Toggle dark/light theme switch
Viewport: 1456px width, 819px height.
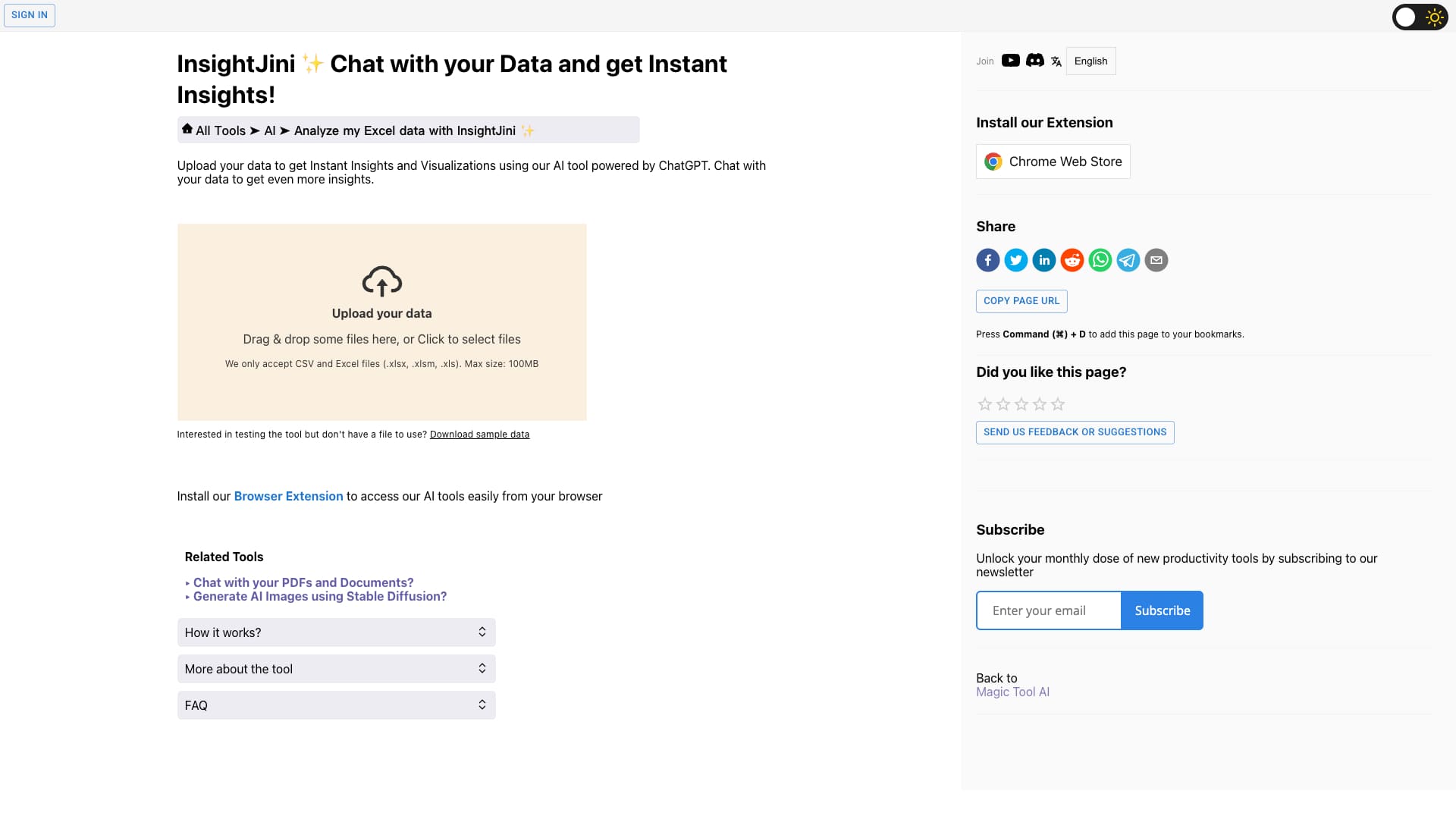coord(1420,17)
